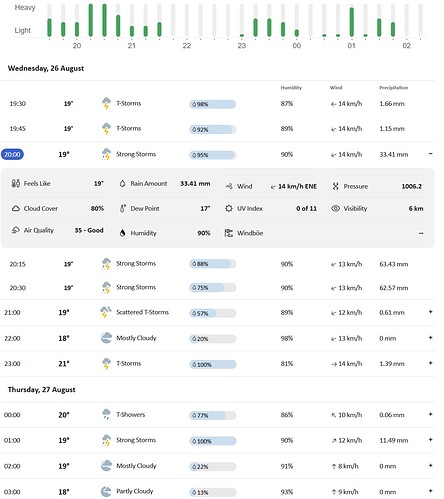Click the 19:45 time label
Viewport: 444px width, 499px height.
pos(18,129)
